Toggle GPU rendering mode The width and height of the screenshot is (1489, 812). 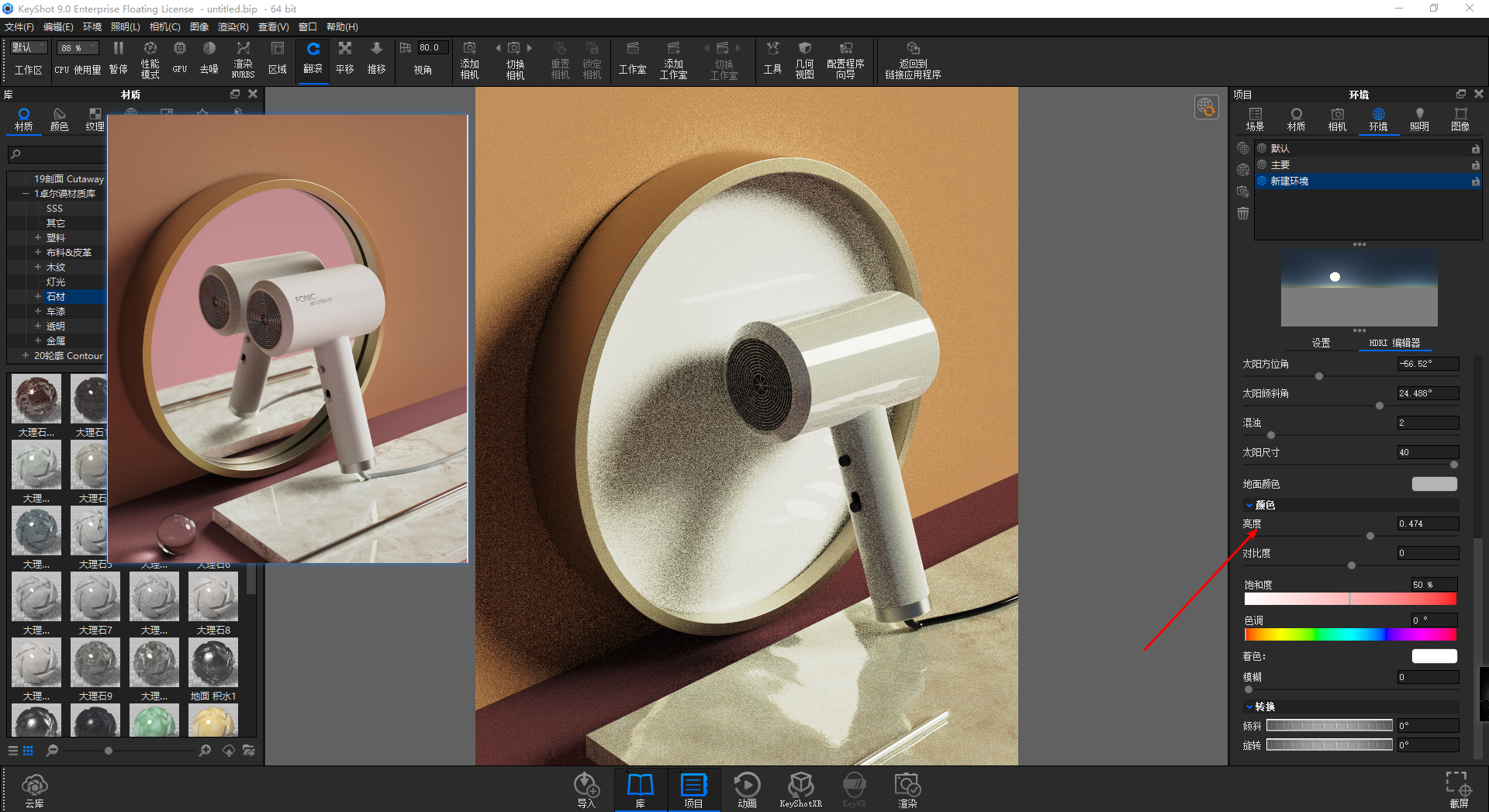tap(180, 58)
